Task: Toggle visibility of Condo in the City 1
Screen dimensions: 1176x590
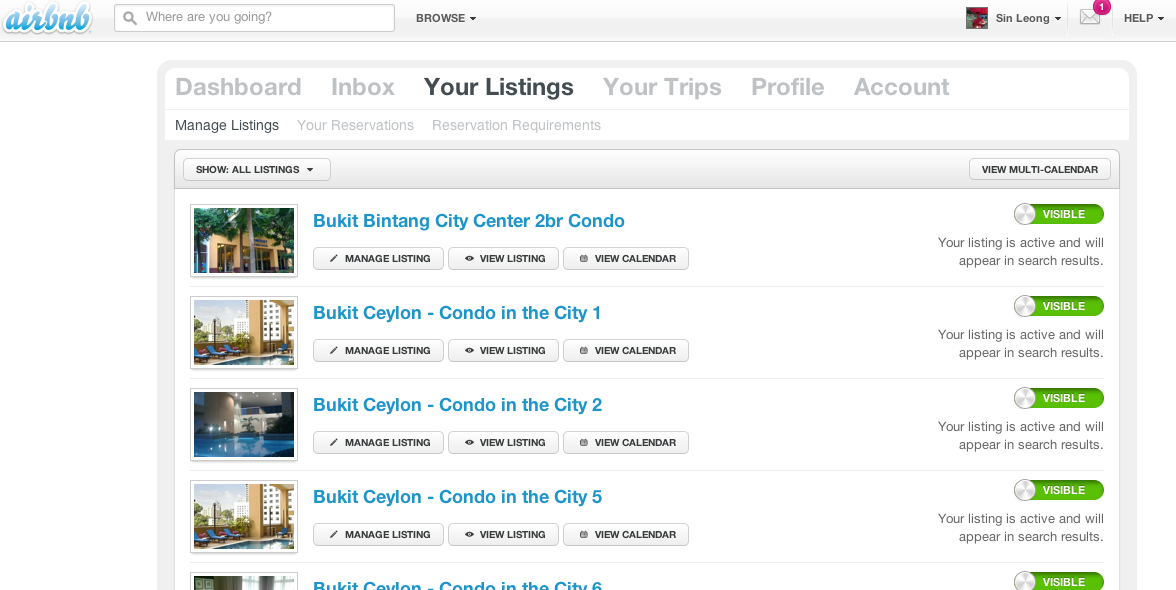Action: coord(1058,306)
